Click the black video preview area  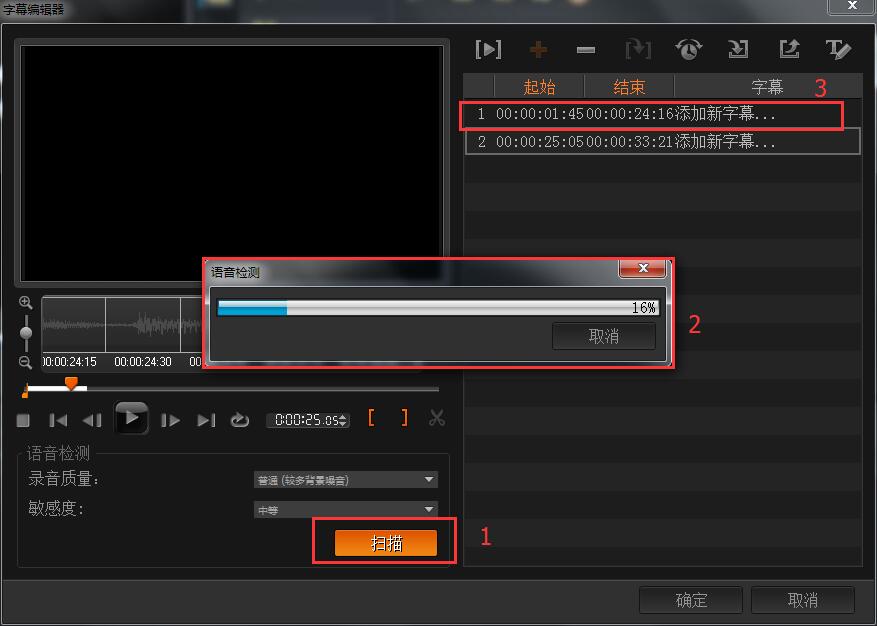(x=232, y=162)
